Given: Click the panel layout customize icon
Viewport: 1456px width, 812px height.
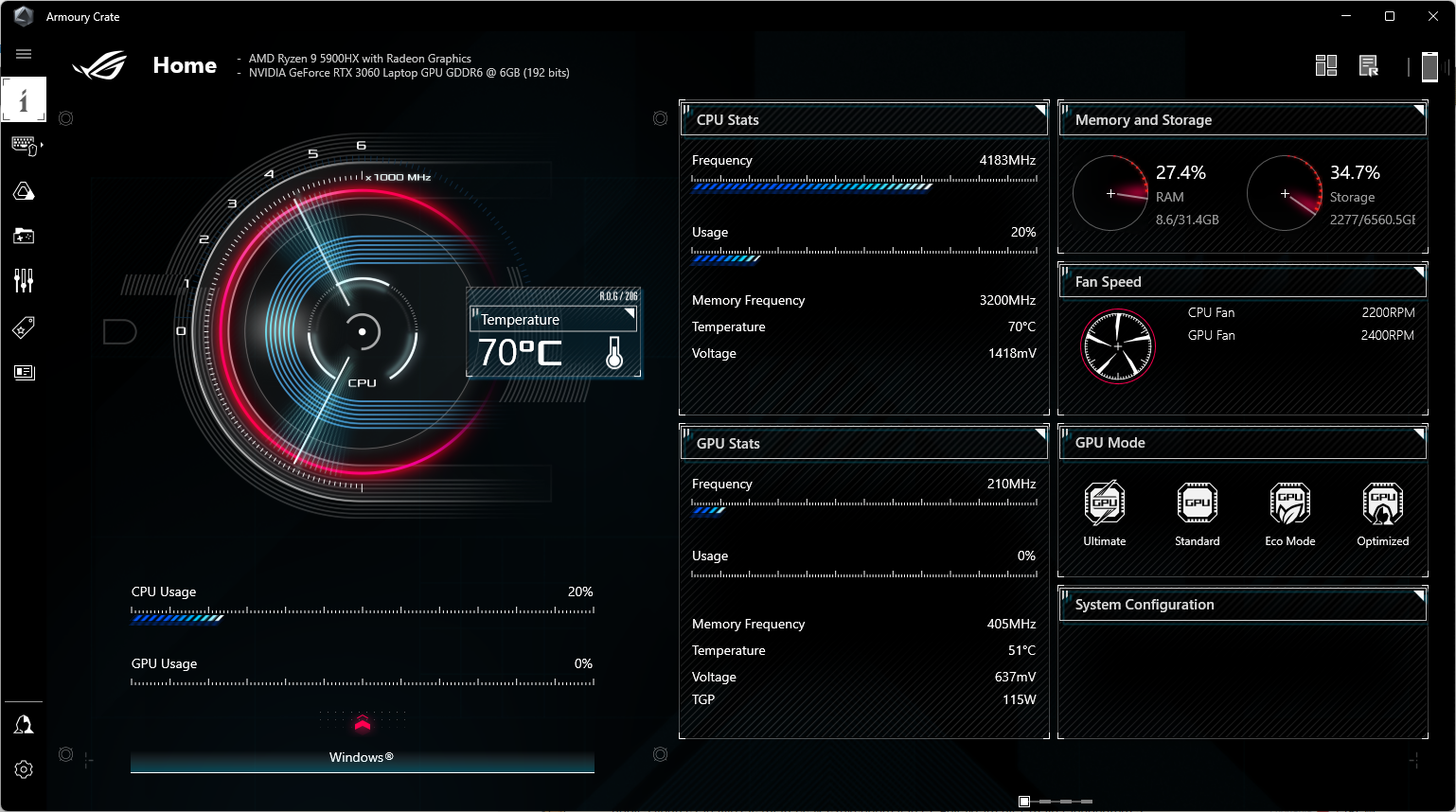Looking at the screenshot, I should tap(1326, 65).
